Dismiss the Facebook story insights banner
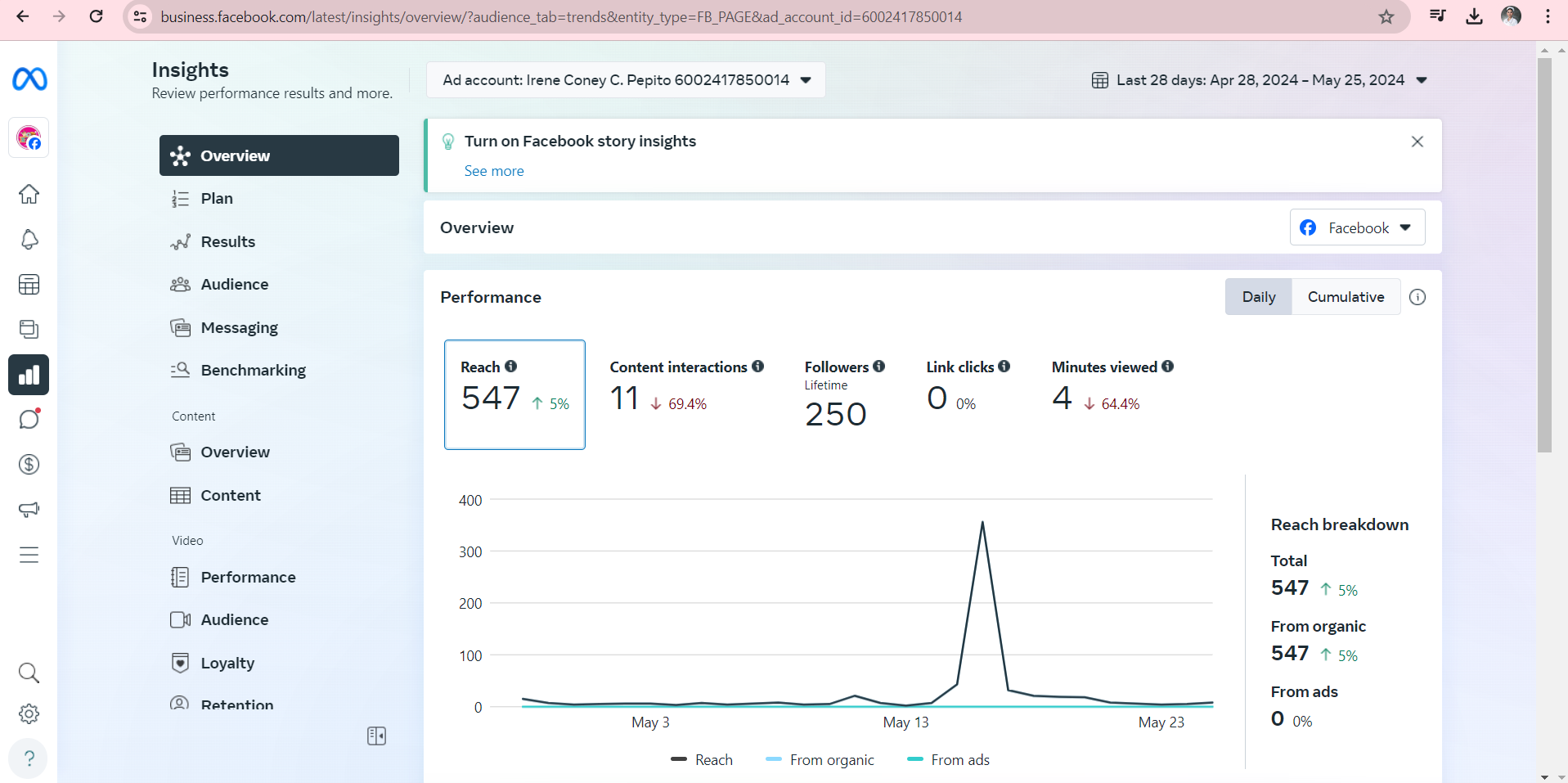 (1417, 142)
